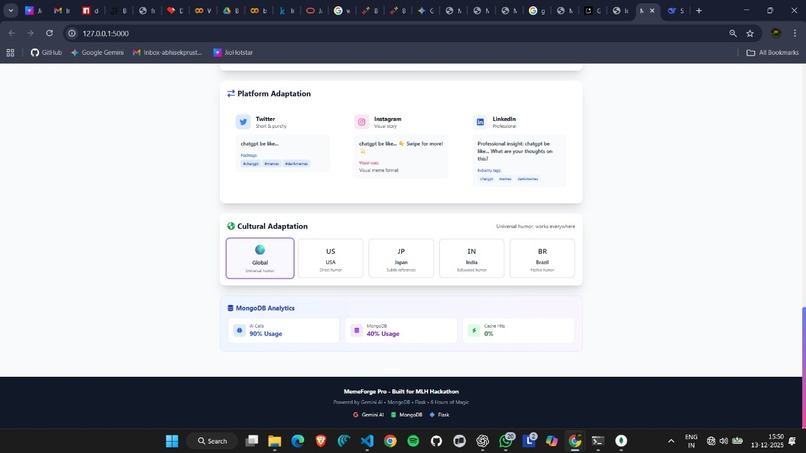Choose the USA culture option
This screenshot has height=453, width=806.
point(331,258)
